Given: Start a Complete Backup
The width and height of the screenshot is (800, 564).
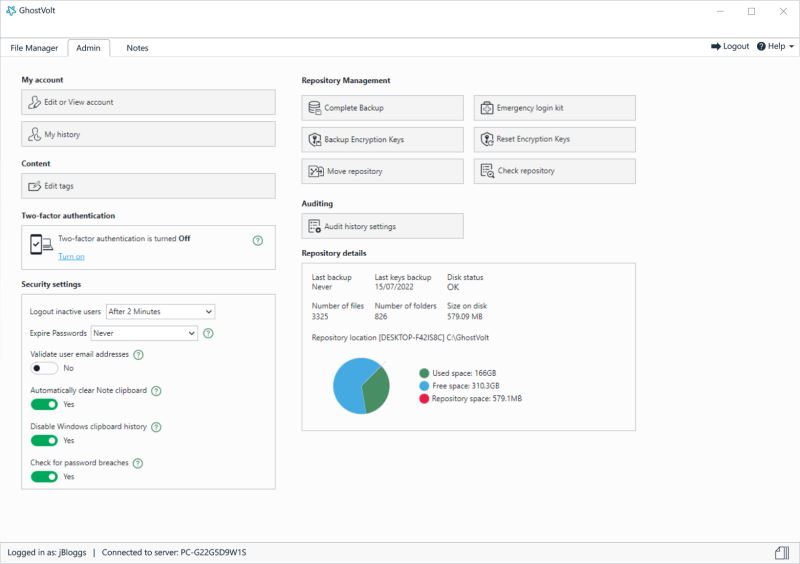Looking at the screenshot, I should [383, 108].
